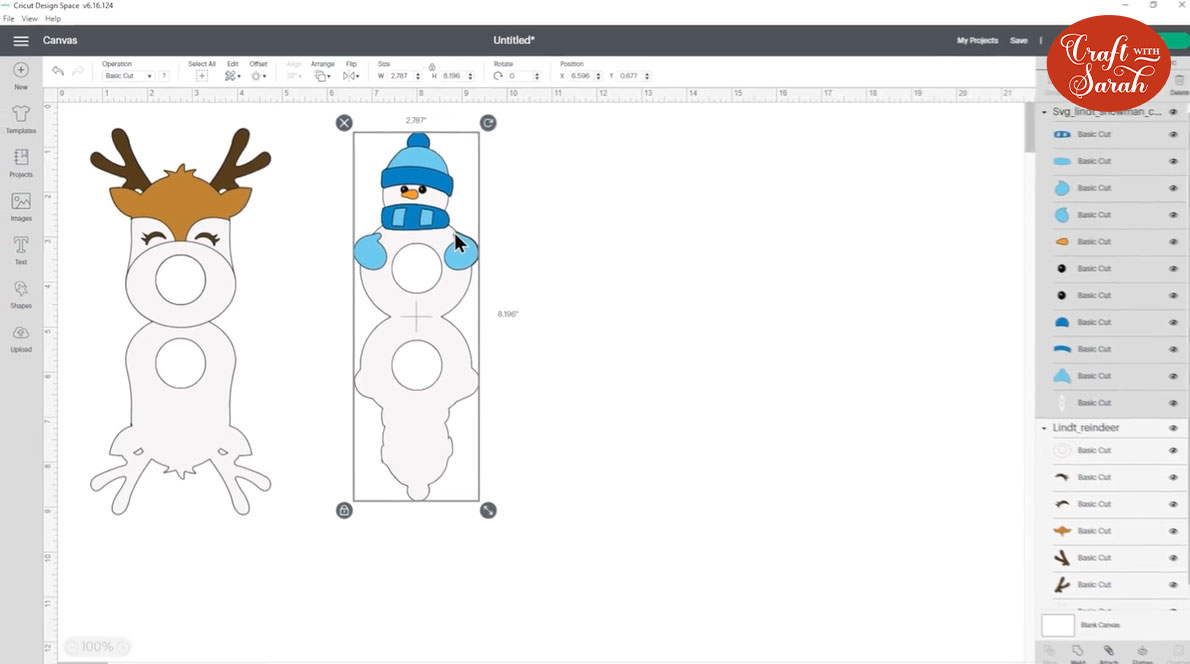This screenshot has height=664, width=1190.
Task: Click the Canvas title
Action: (x=60, y=41)
